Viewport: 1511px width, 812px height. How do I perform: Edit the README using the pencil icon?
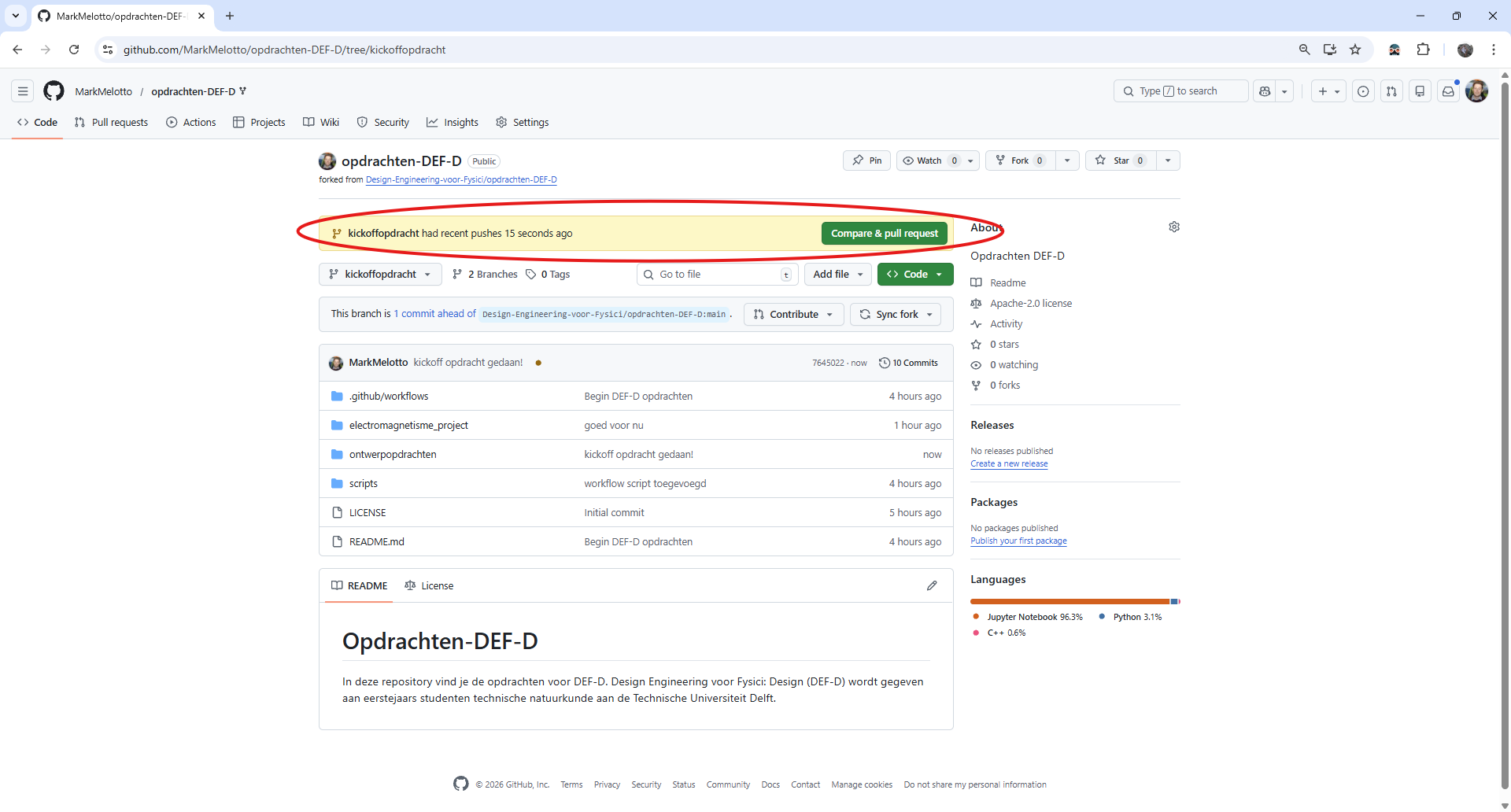(x=932, y=585)
